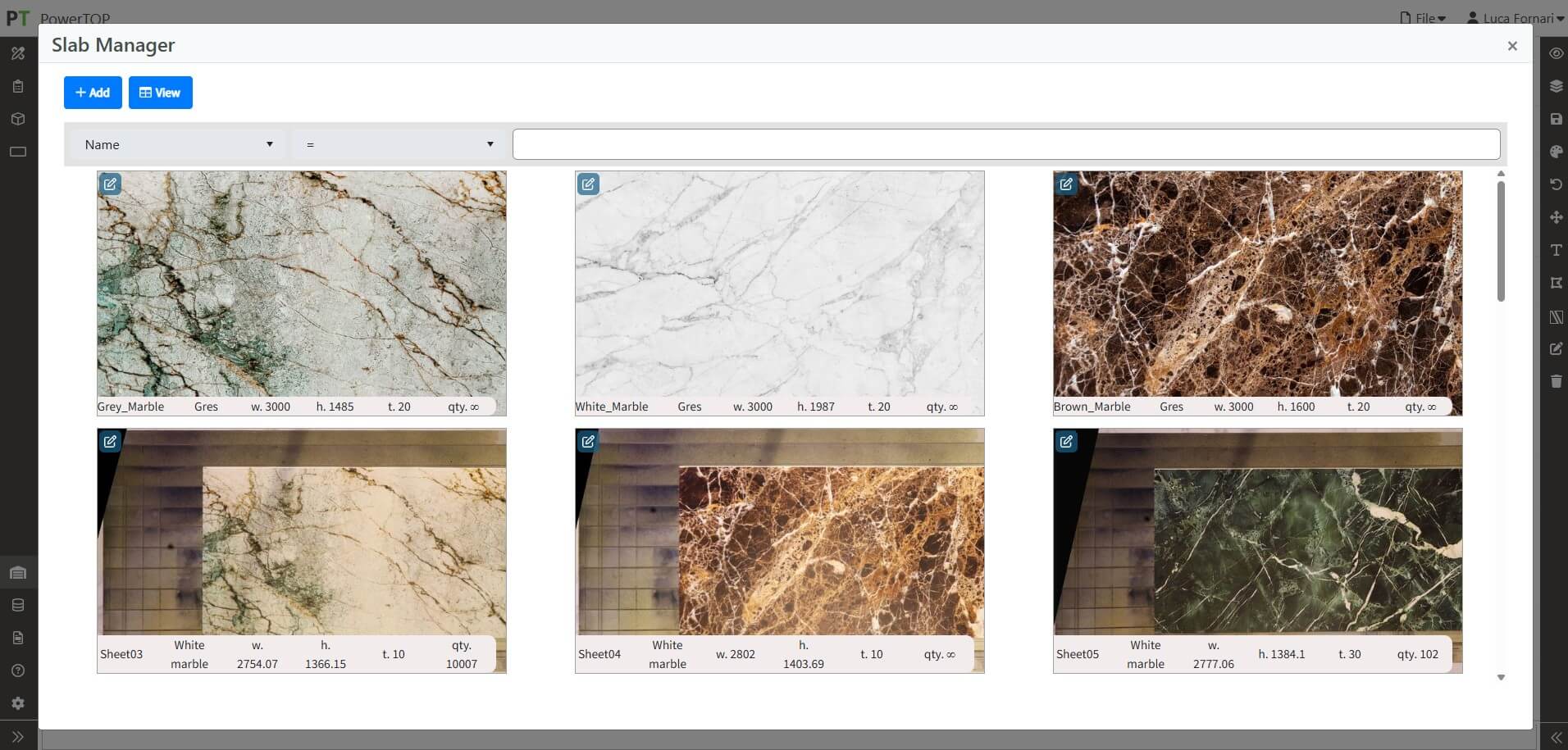Open settings gear in left sidebar
Image resolution: width=1568 pixels, height=750 pixels.
point(18,703)
